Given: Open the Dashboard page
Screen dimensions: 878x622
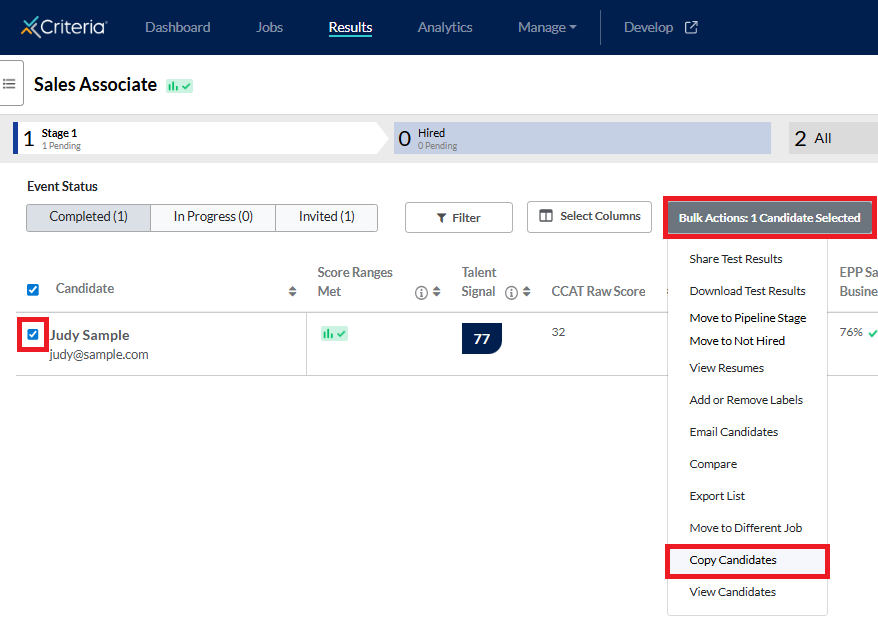Looking at the screenshot, I should 178,27.
